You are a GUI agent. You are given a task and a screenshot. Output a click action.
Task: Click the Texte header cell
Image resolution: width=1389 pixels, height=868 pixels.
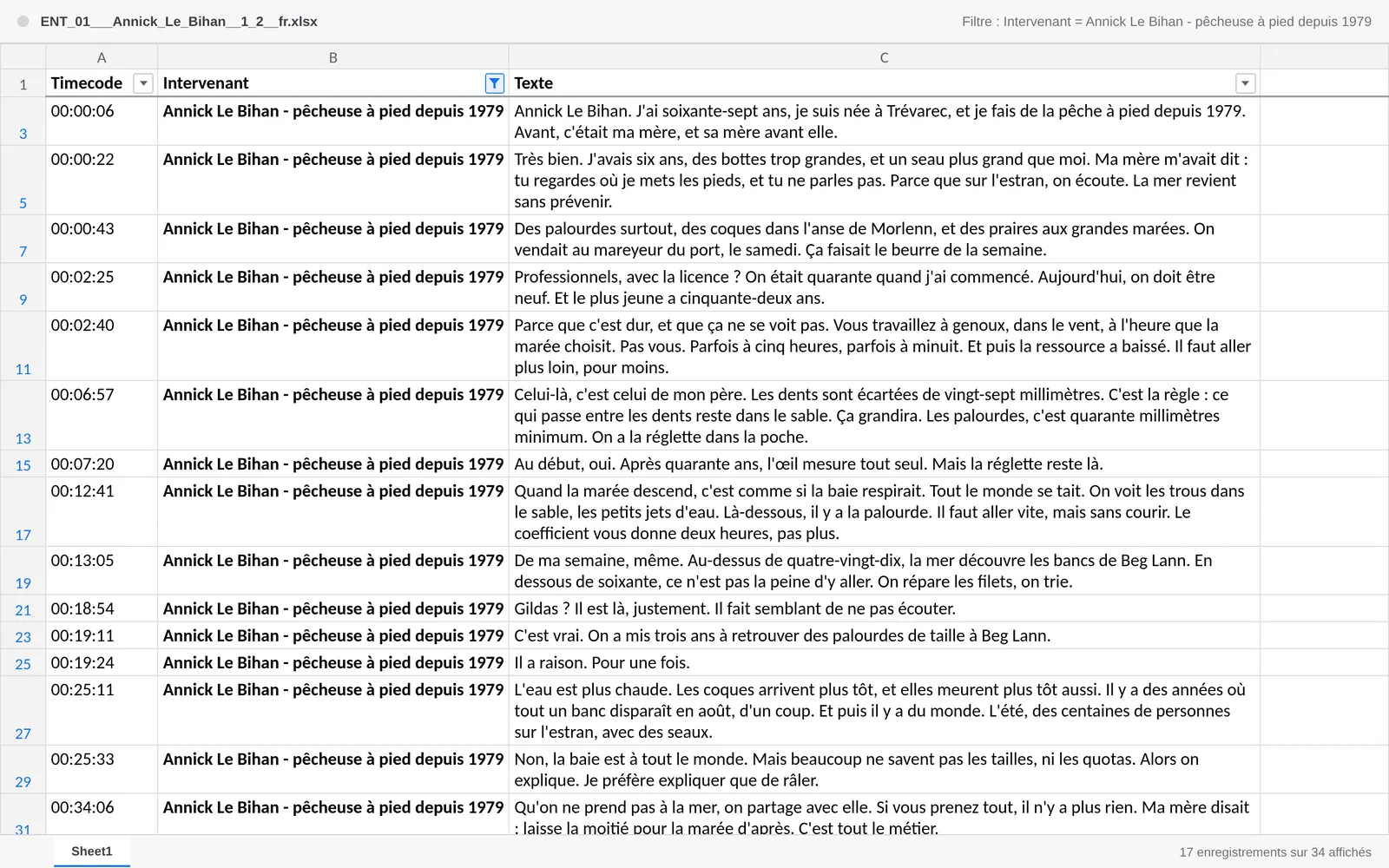point(884,83)
